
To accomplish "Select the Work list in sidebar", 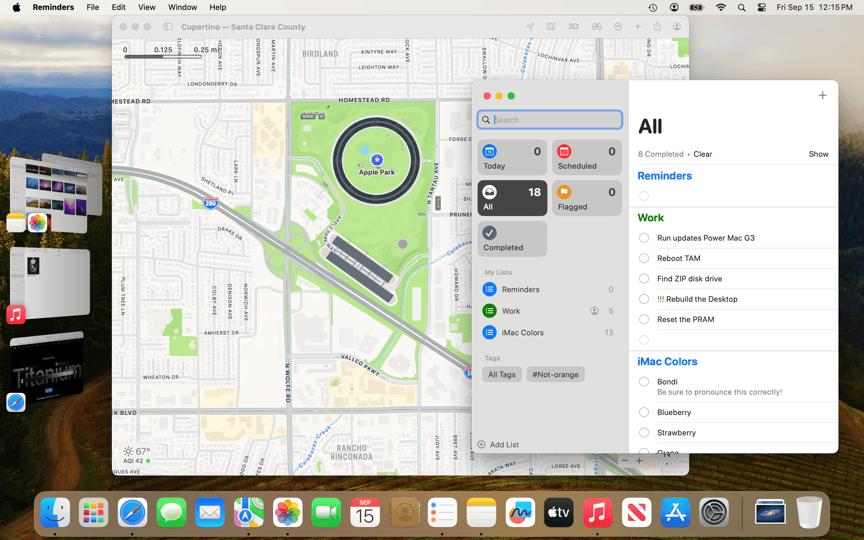I will [x=549, y=311].
